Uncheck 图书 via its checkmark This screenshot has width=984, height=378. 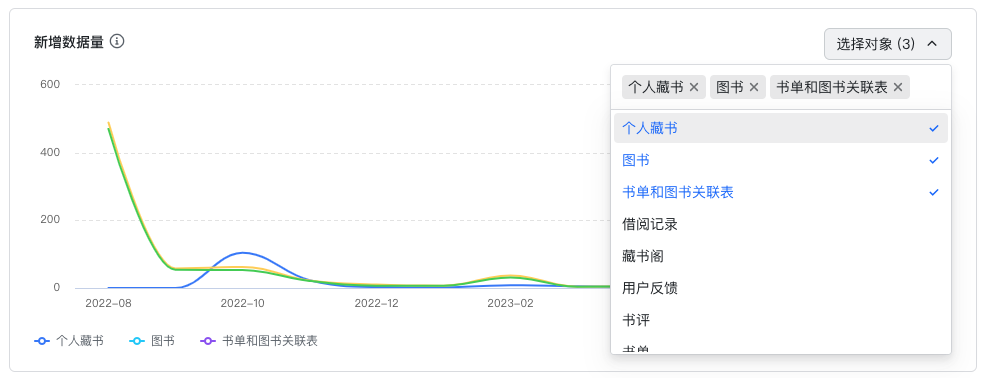[934, 160]
